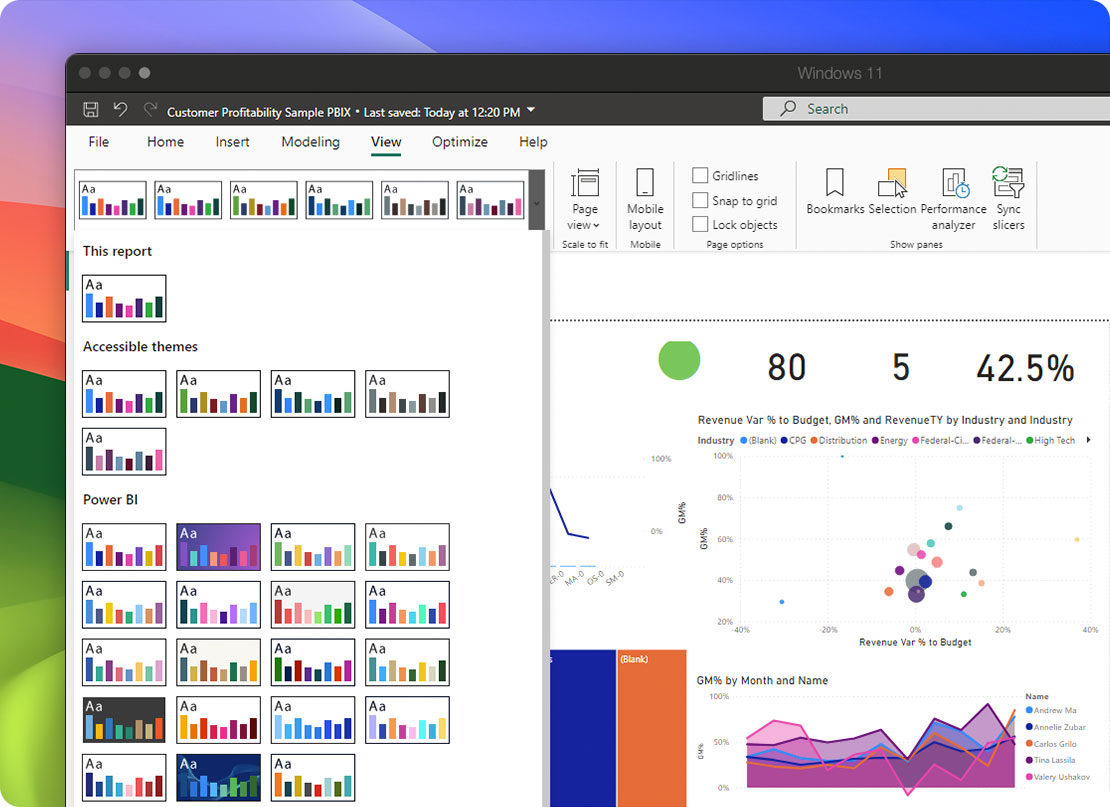Apply the current report theme under This report
This screenshot has height=807, width=1110.
(124, 298)
